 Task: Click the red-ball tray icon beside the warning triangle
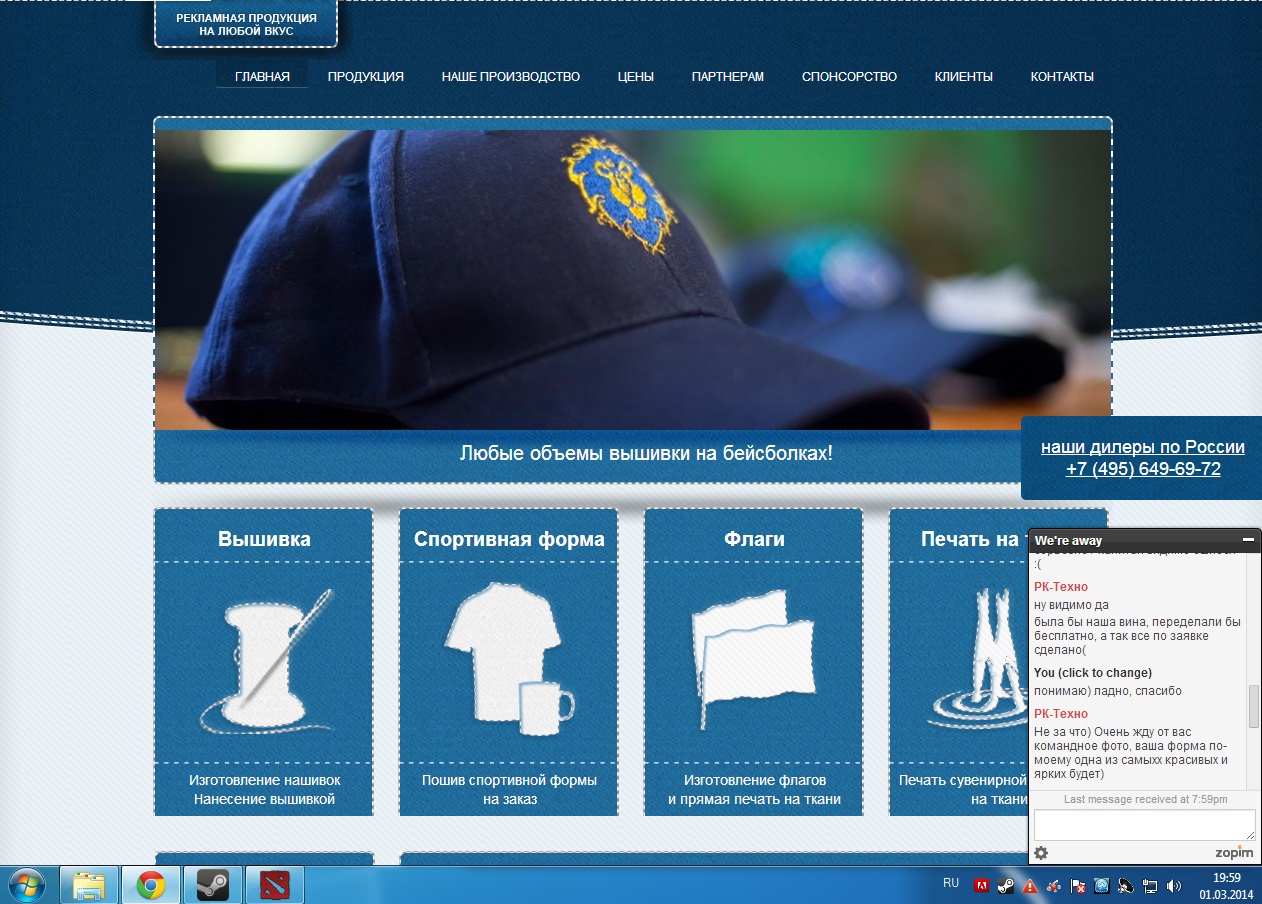[x=1054, y=886]
